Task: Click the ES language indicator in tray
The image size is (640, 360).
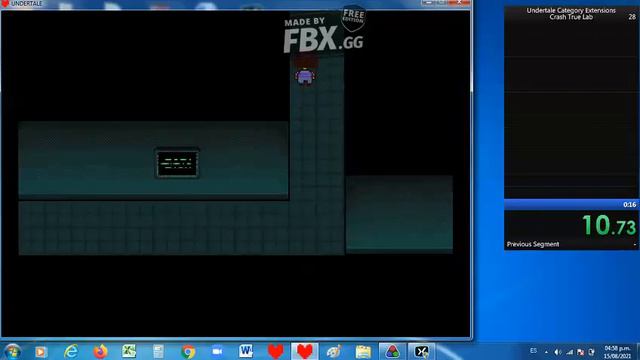Action: point(533,351)
